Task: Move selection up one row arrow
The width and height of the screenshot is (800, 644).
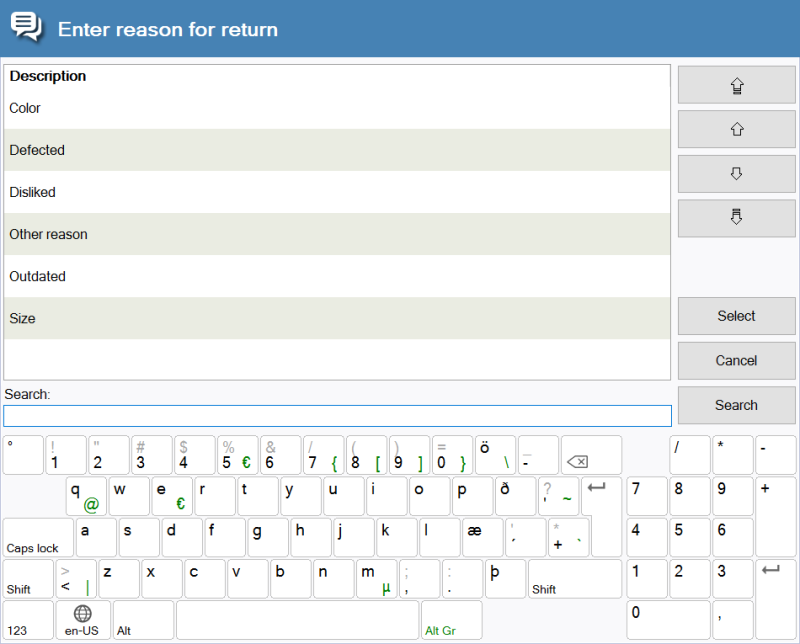Action: [736, 129]
